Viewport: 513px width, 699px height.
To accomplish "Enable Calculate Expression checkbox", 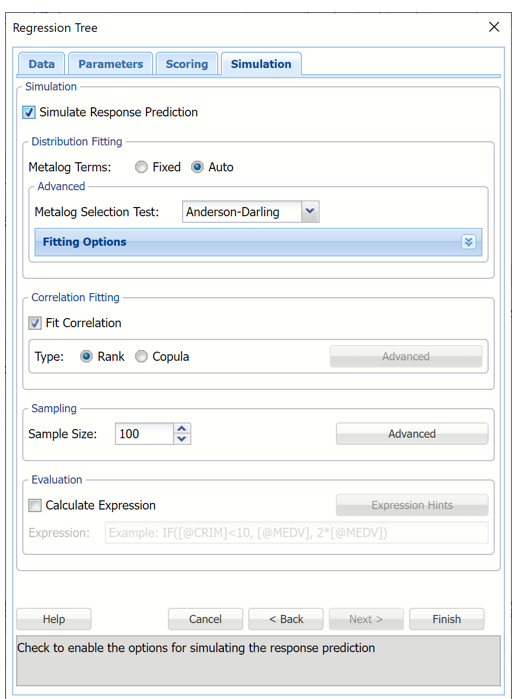I will click(x=35, y=505).
